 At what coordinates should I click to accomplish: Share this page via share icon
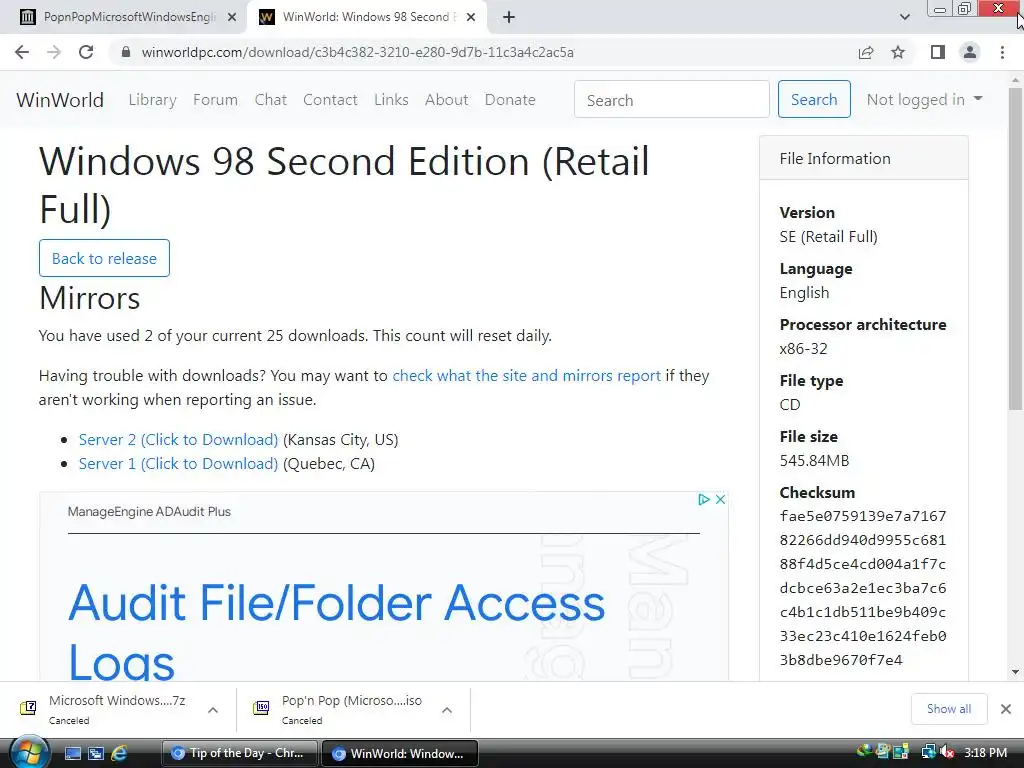pos(866,52)
